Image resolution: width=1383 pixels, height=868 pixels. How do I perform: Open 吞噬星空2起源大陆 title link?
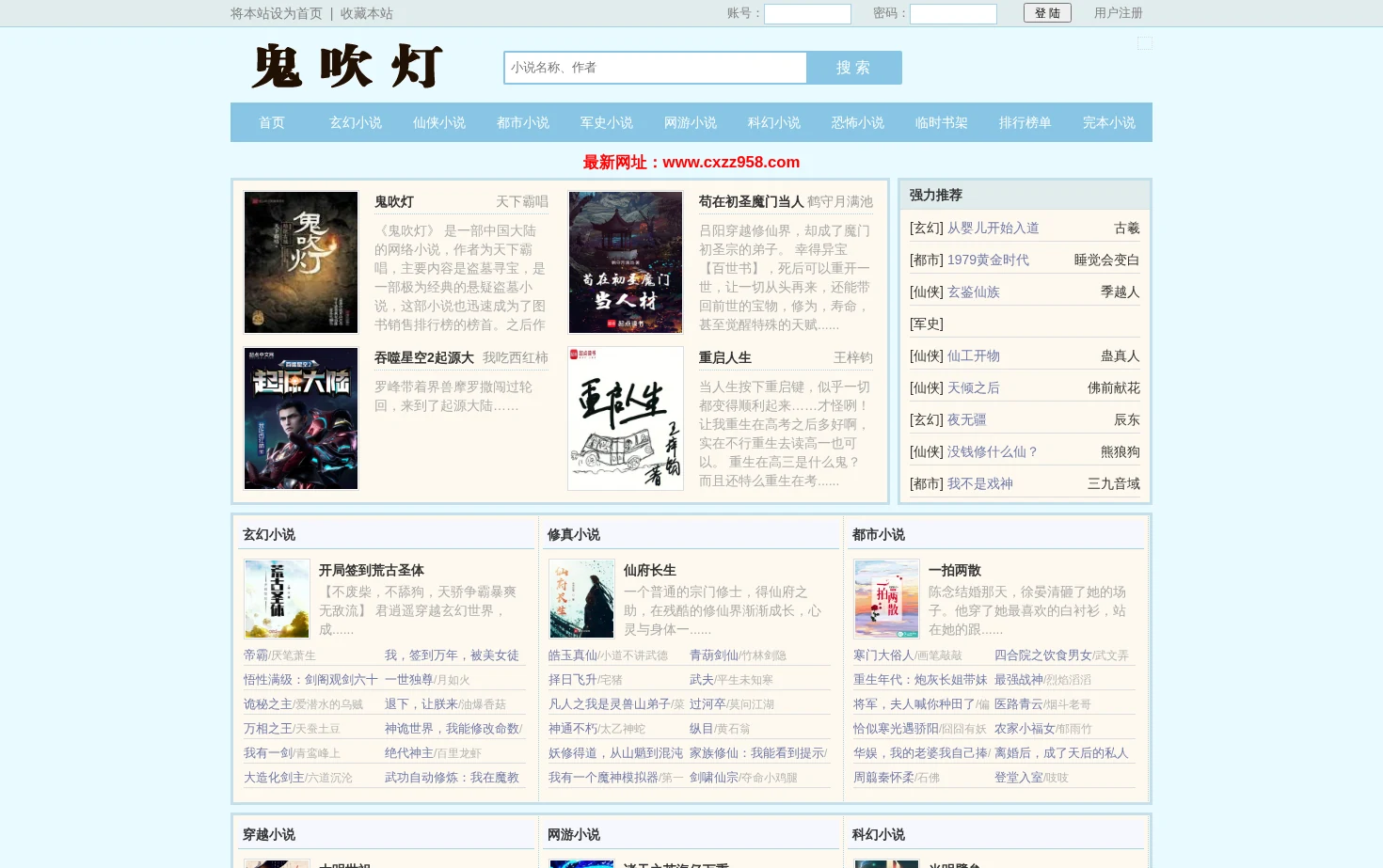[x=424, y=357]
